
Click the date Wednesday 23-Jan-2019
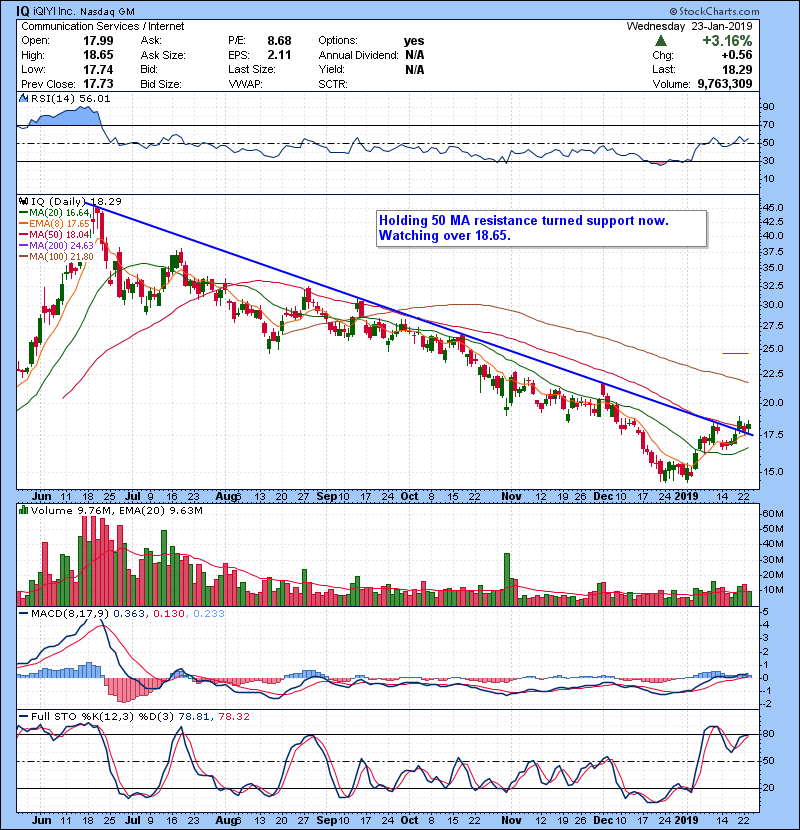(x=689, y=26)
